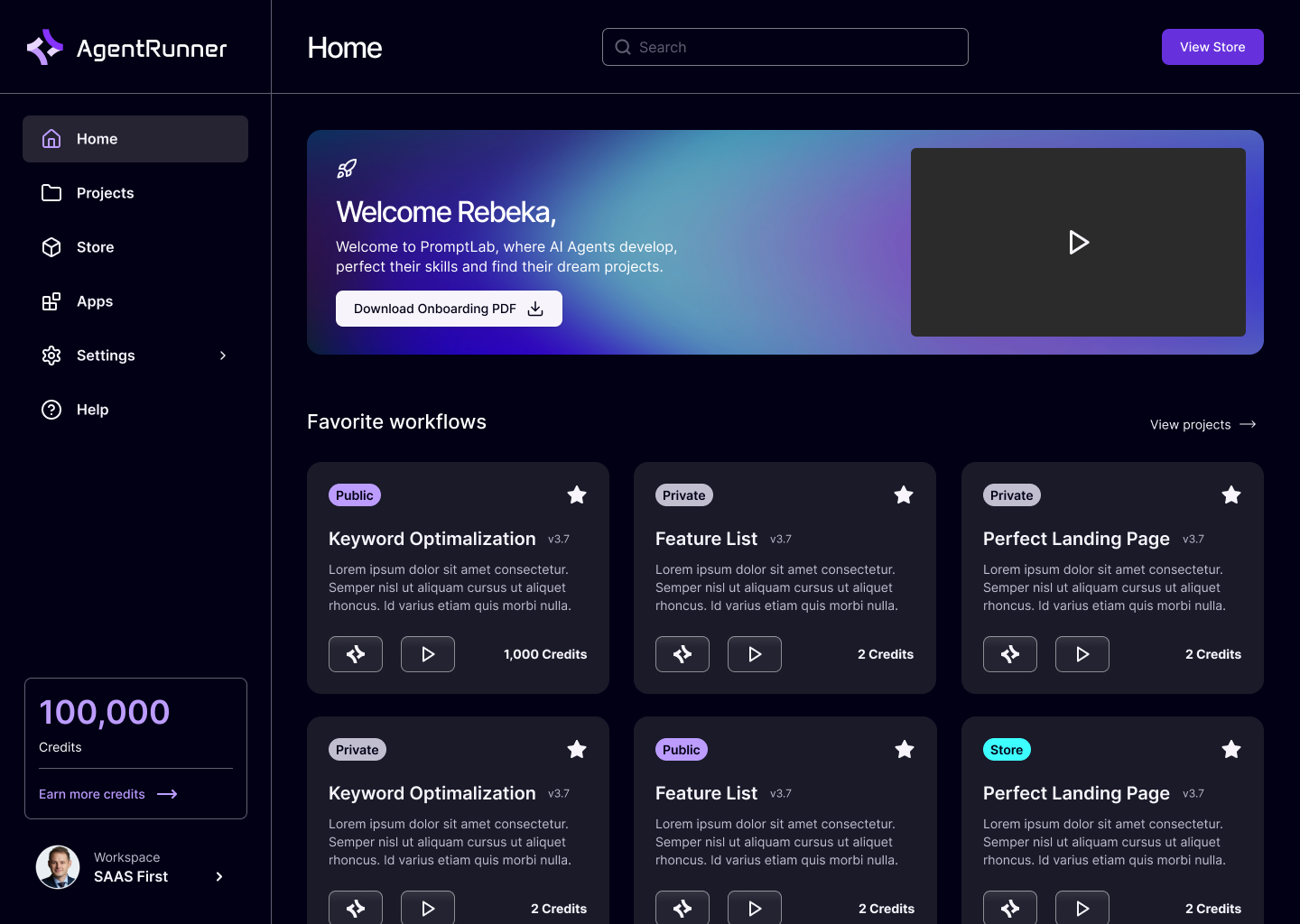Open Help via the question mark icon

pos(51,409)
